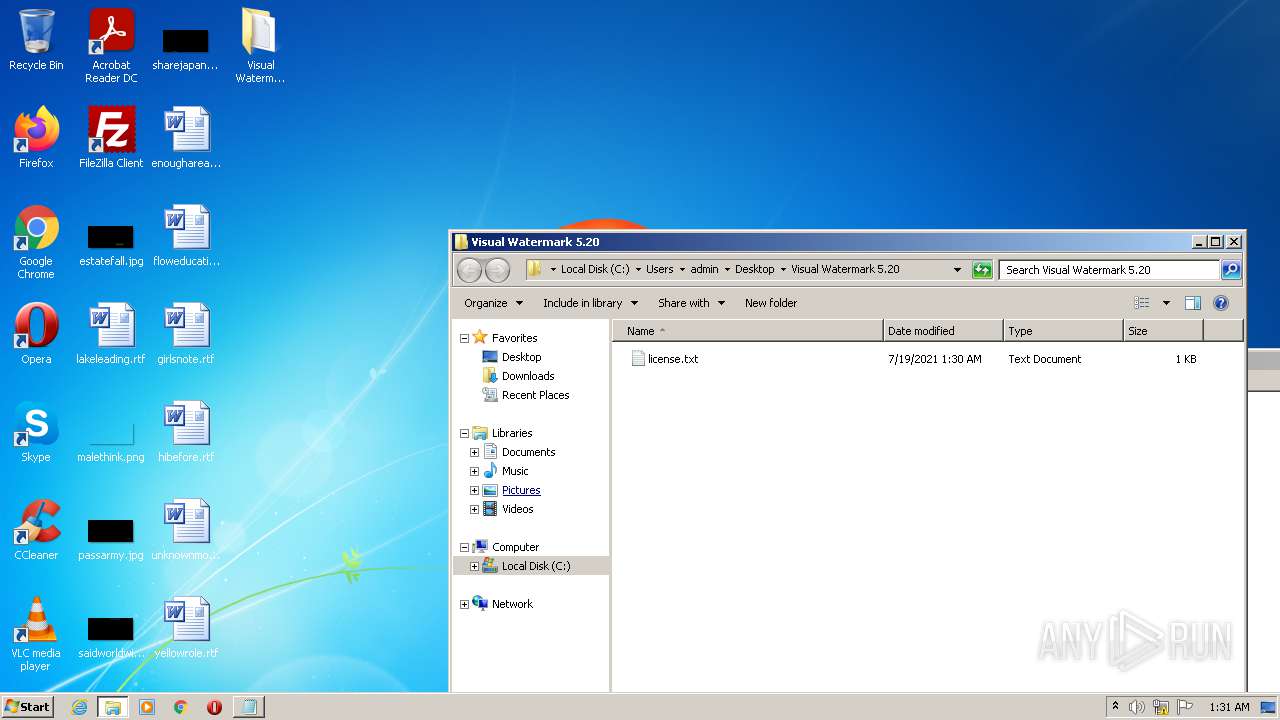
Task: Click the volume speaker icon in system tray
Action: tap(1137, 707)
